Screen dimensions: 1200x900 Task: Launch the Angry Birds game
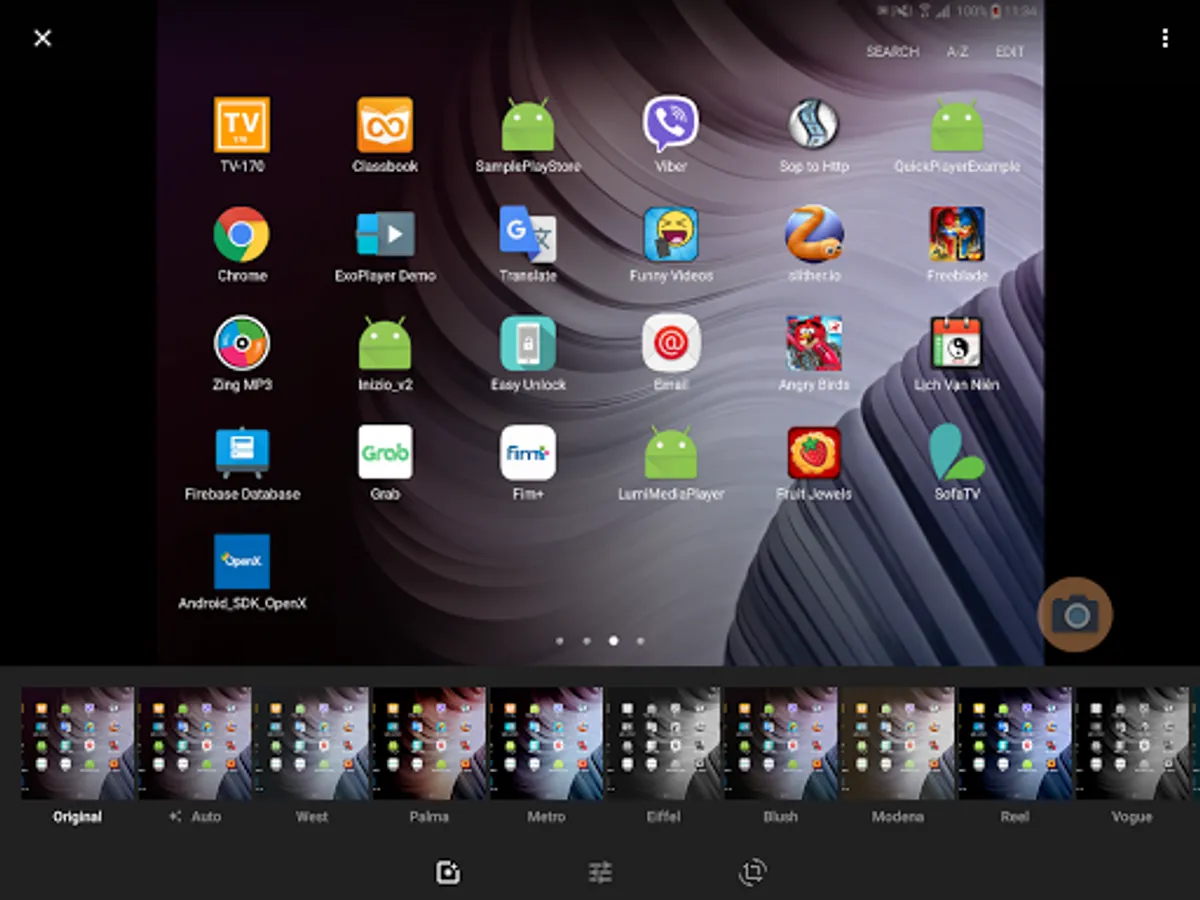click(813, 343)
